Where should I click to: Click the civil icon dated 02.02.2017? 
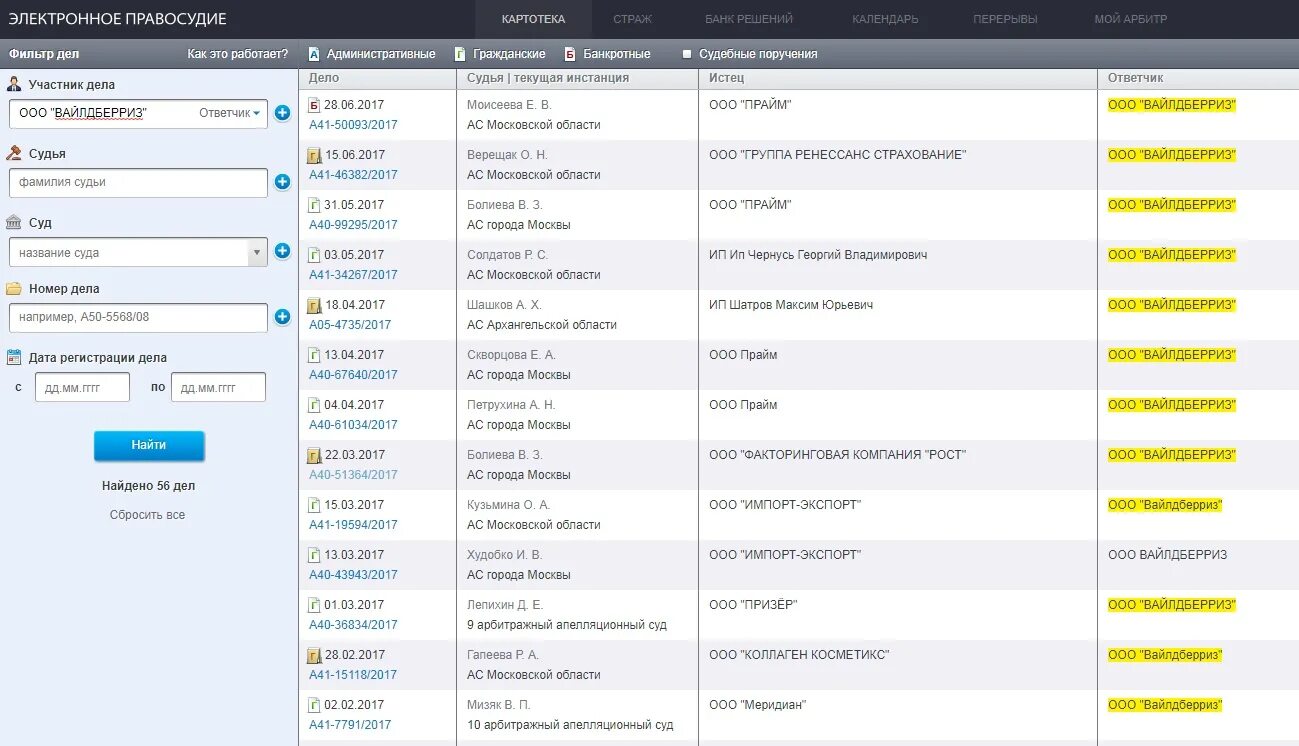click(314, 705)
